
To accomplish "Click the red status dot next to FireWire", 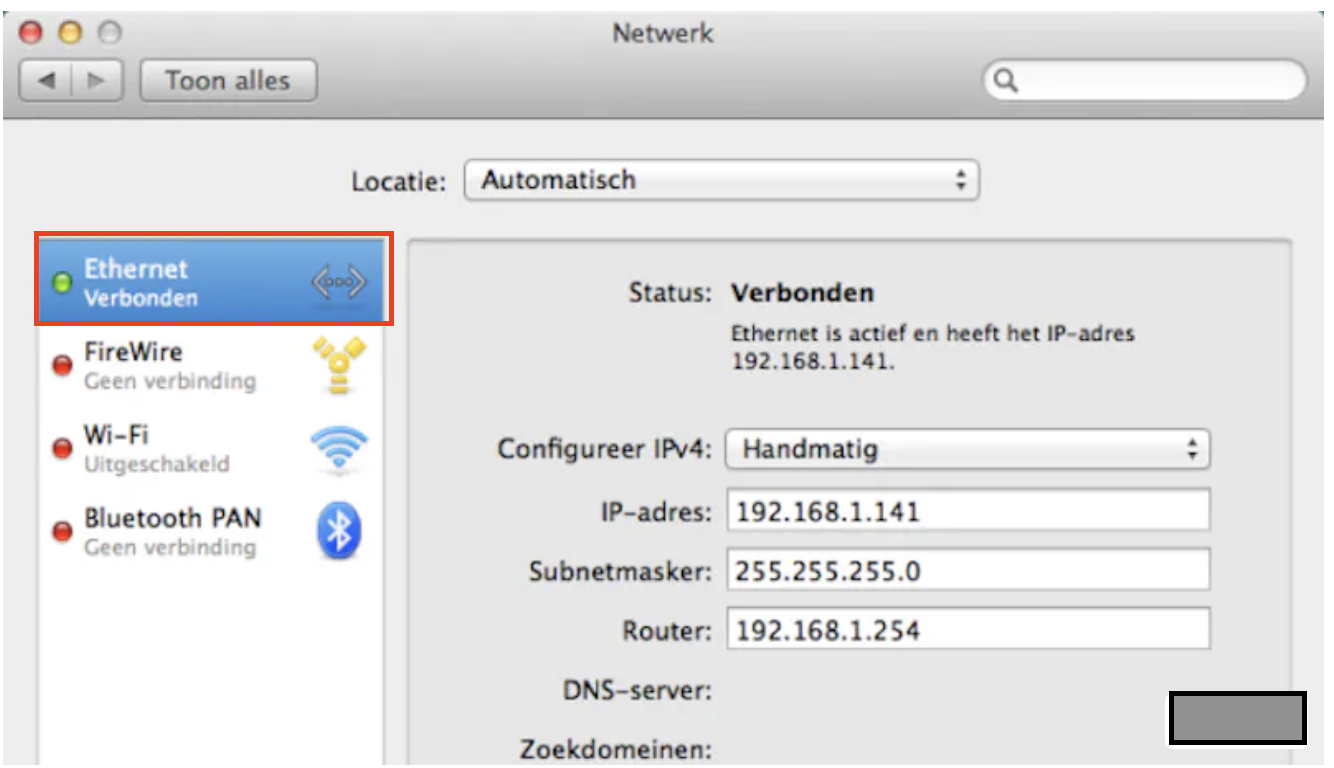I will click(x=61, y=364).
